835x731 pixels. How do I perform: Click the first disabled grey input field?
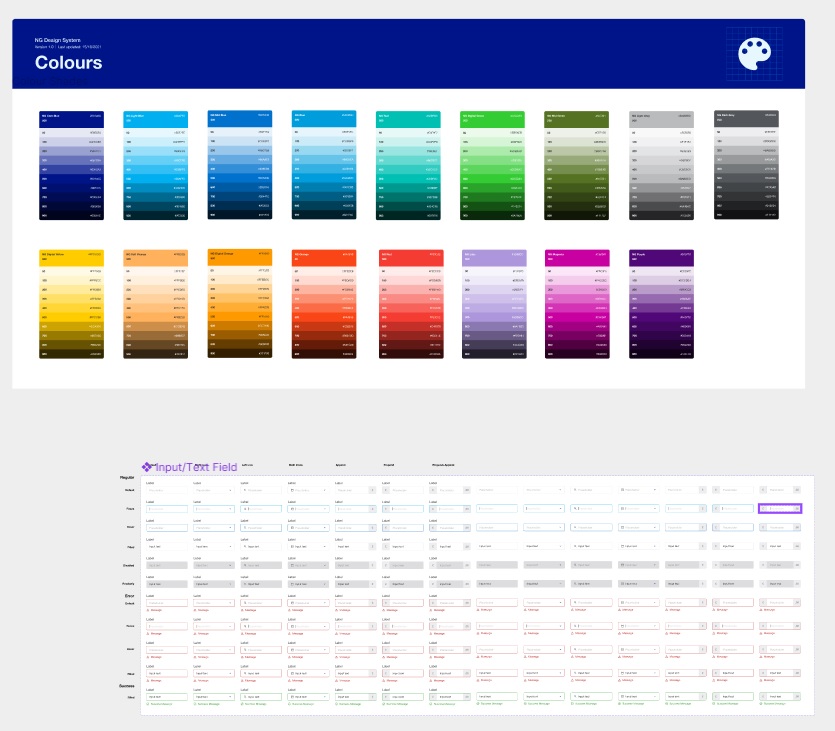coord(165,565)
